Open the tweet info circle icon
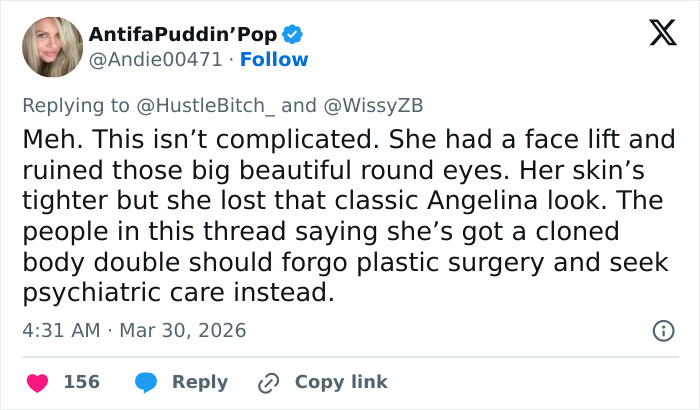This screenshot has width=700, height=410. pos(662,330)
